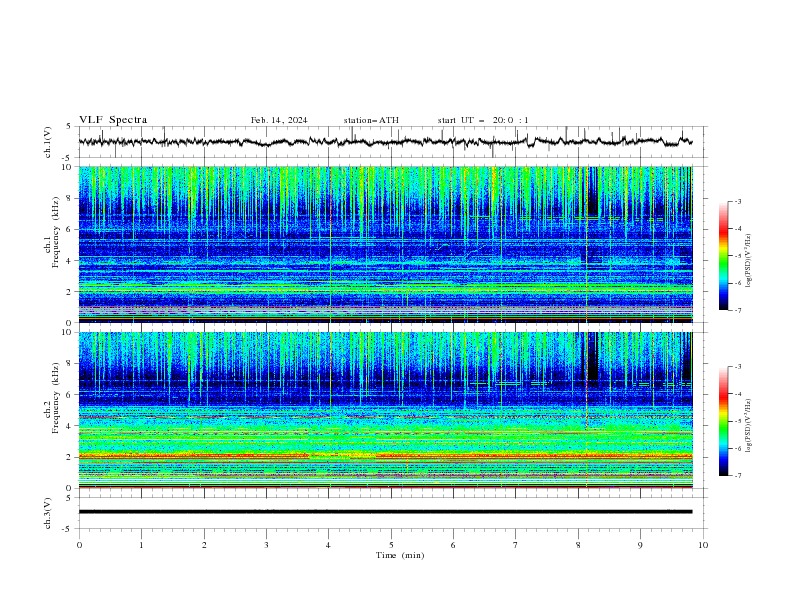Select the log(PSD) label beside upper colorbar
The height and width of the screenshot is (612, 792).
(x=749, y=261)
